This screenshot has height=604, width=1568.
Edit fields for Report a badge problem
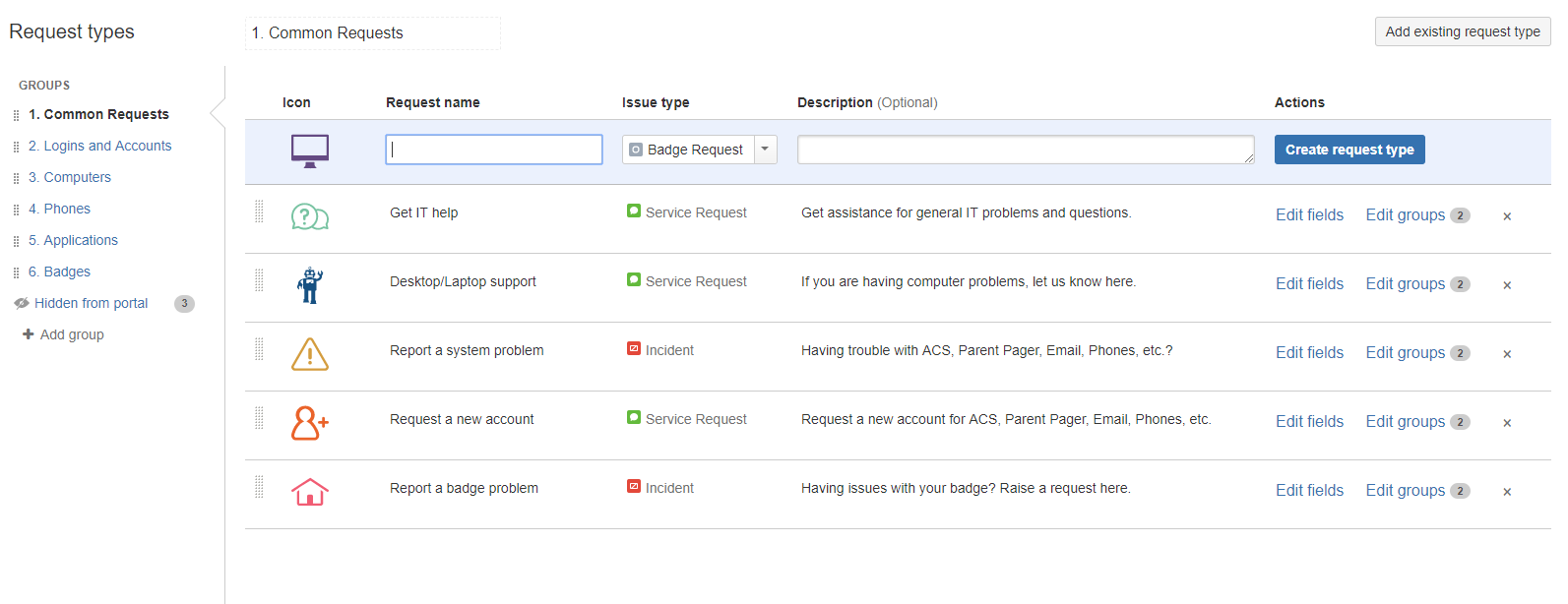[1309, 490]
